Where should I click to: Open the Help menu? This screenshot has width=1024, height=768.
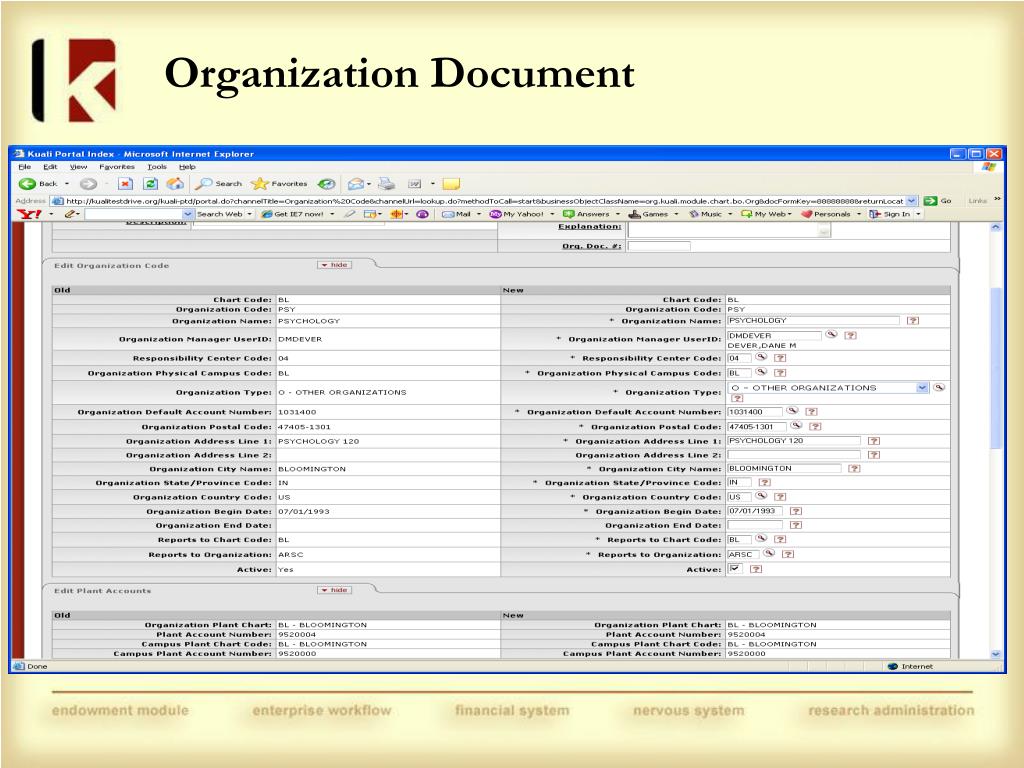pyautogui.click(x=187, y=167)
